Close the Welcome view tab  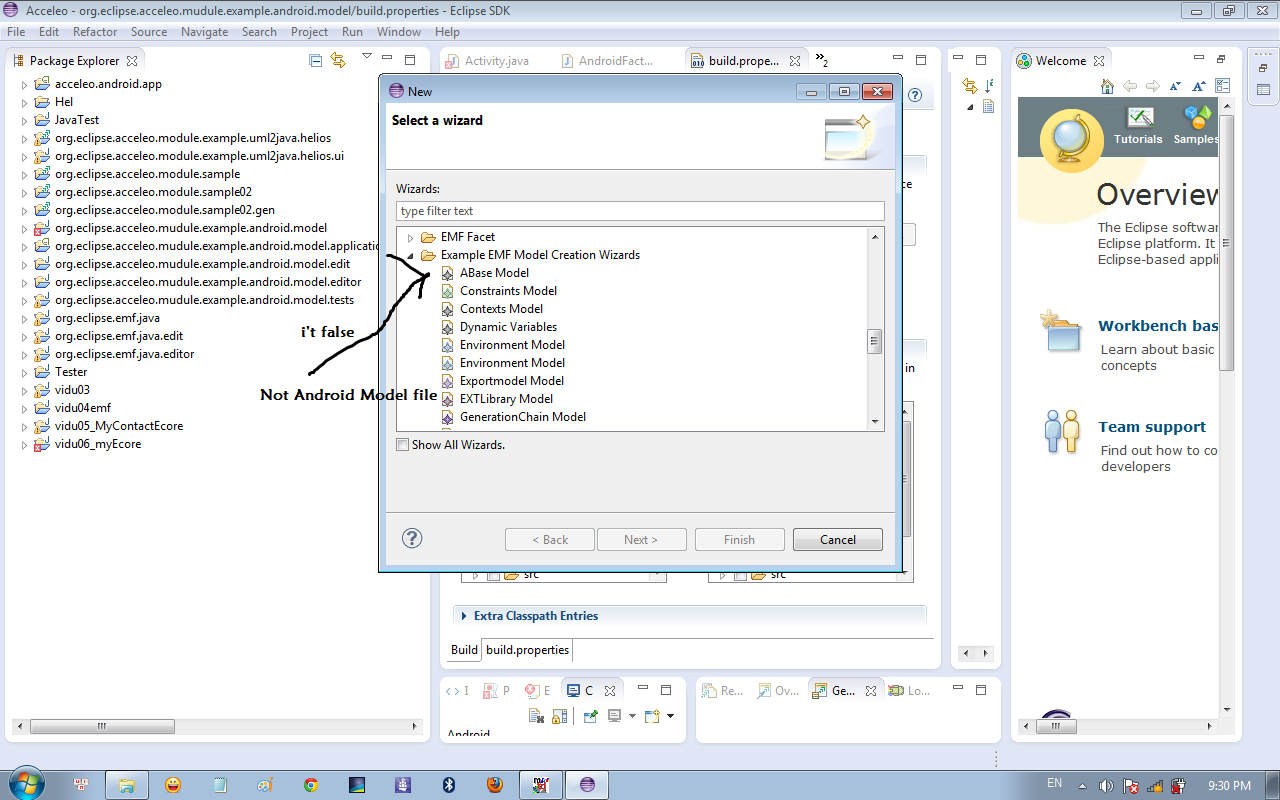[1098, 61]
